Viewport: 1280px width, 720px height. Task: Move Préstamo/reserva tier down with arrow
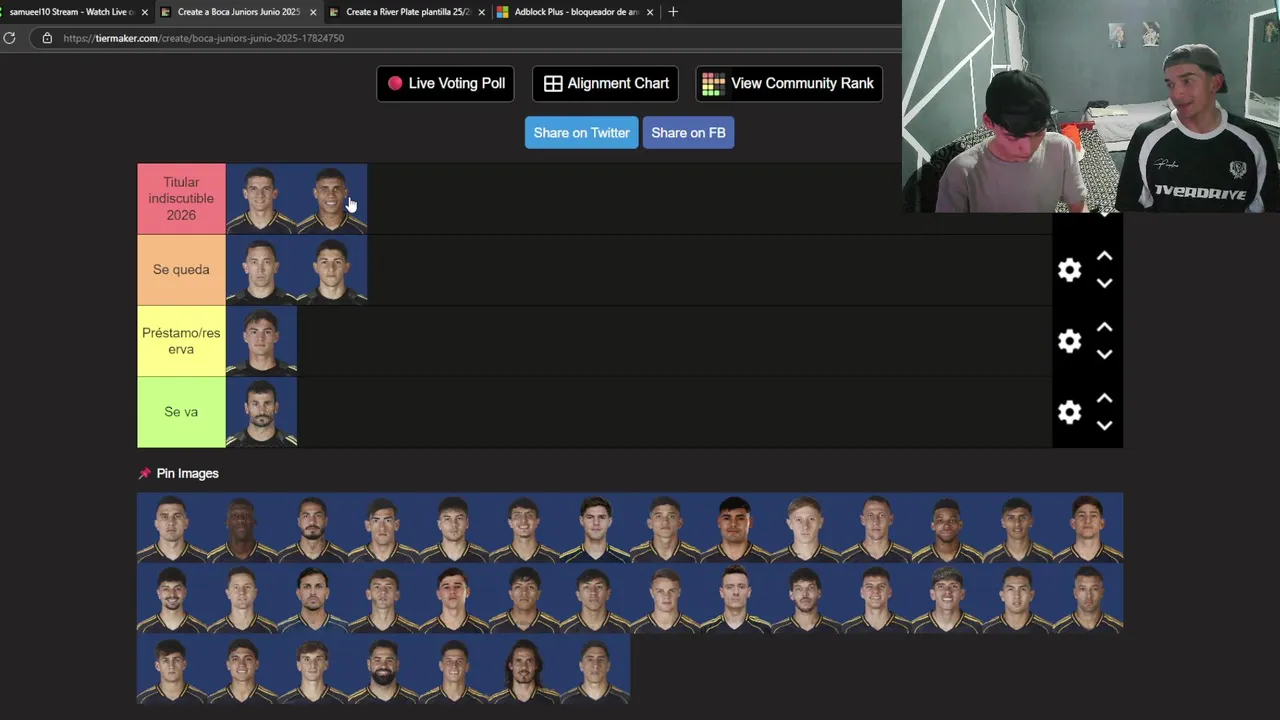[x=1104, y=354]
